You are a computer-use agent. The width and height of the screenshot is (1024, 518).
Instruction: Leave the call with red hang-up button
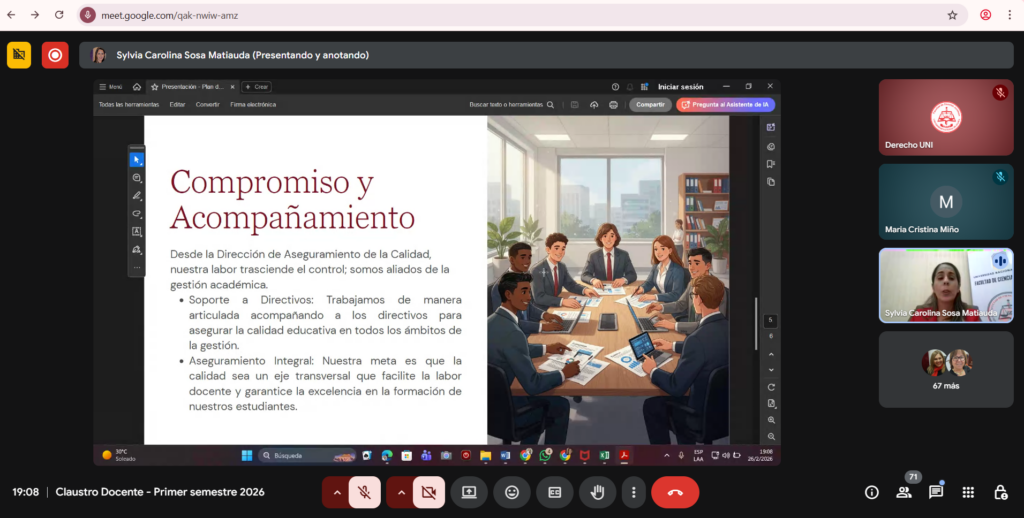click(675, 492)
